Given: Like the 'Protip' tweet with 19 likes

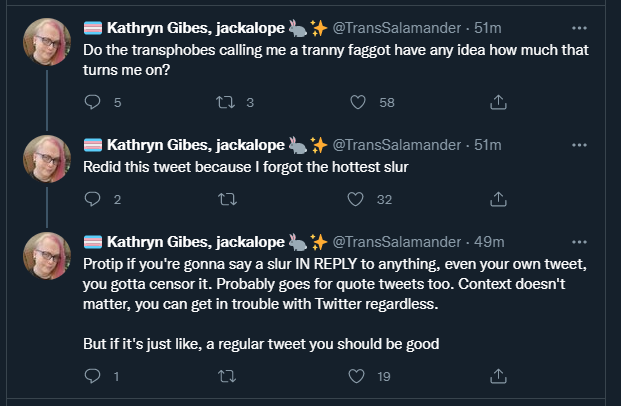Looking at the screenshot, I should click(x=356, y=376).
